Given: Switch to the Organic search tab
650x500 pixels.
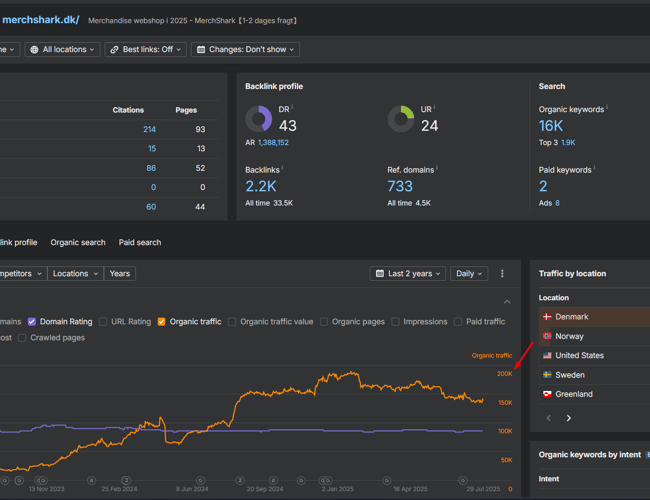Looking at the screenshot, I should tap(78, 242).
